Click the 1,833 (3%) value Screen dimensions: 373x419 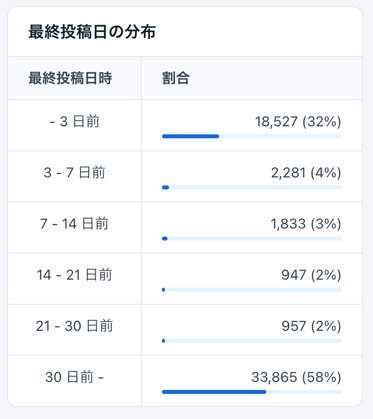pos(306,224)
